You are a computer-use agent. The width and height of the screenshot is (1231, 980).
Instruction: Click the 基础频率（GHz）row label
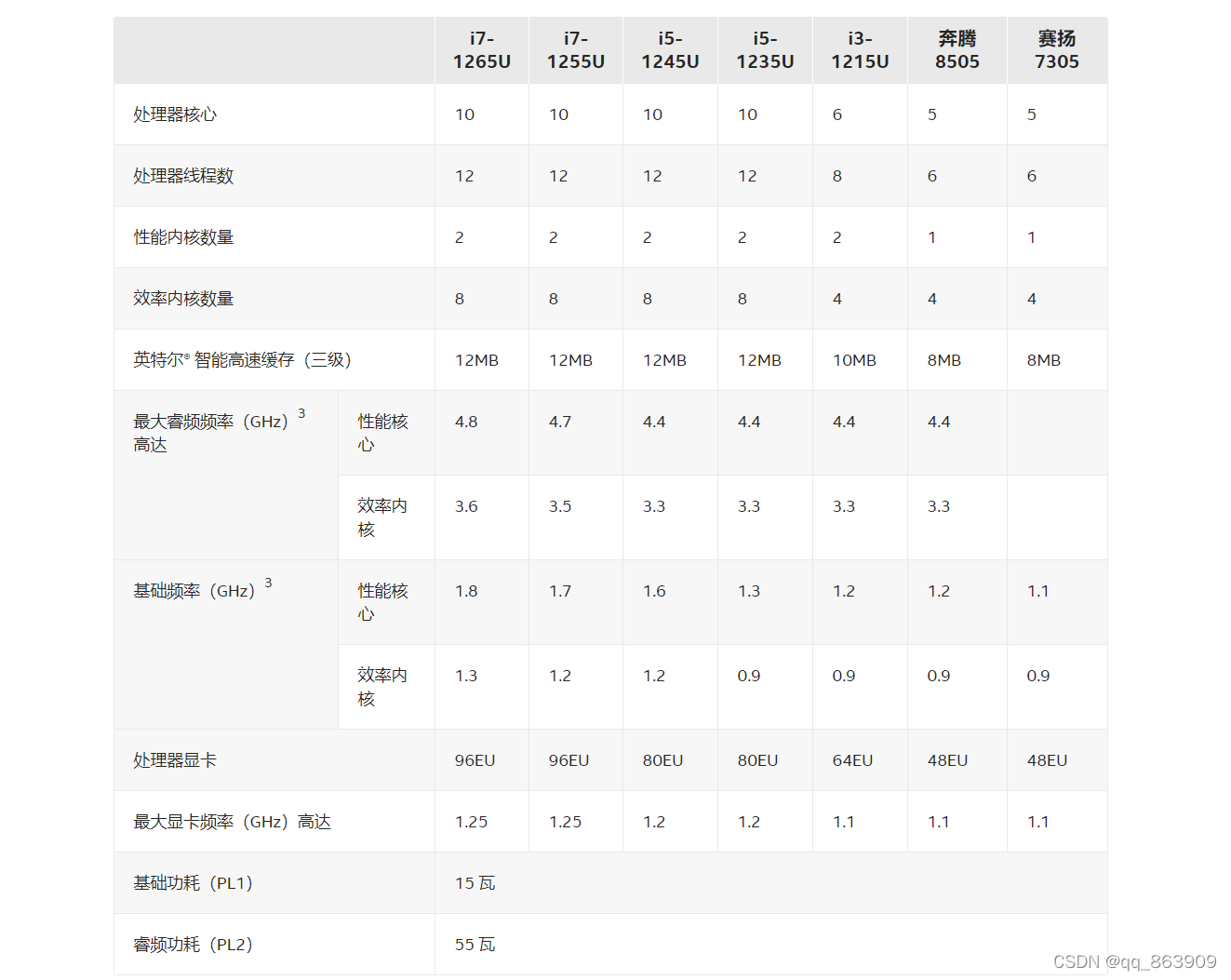202,590
